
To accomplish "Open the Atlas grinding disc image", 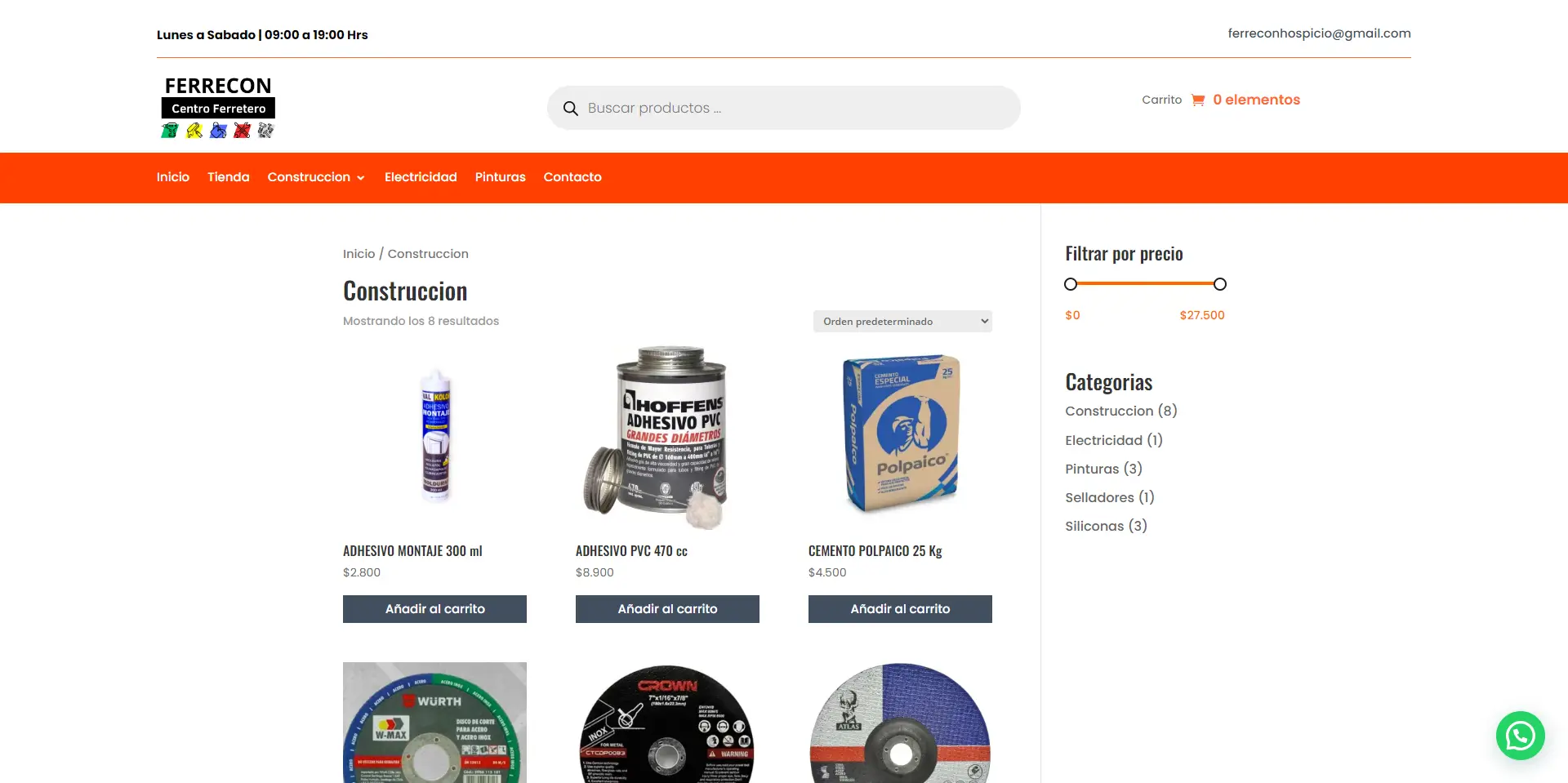I will point(900,723).
